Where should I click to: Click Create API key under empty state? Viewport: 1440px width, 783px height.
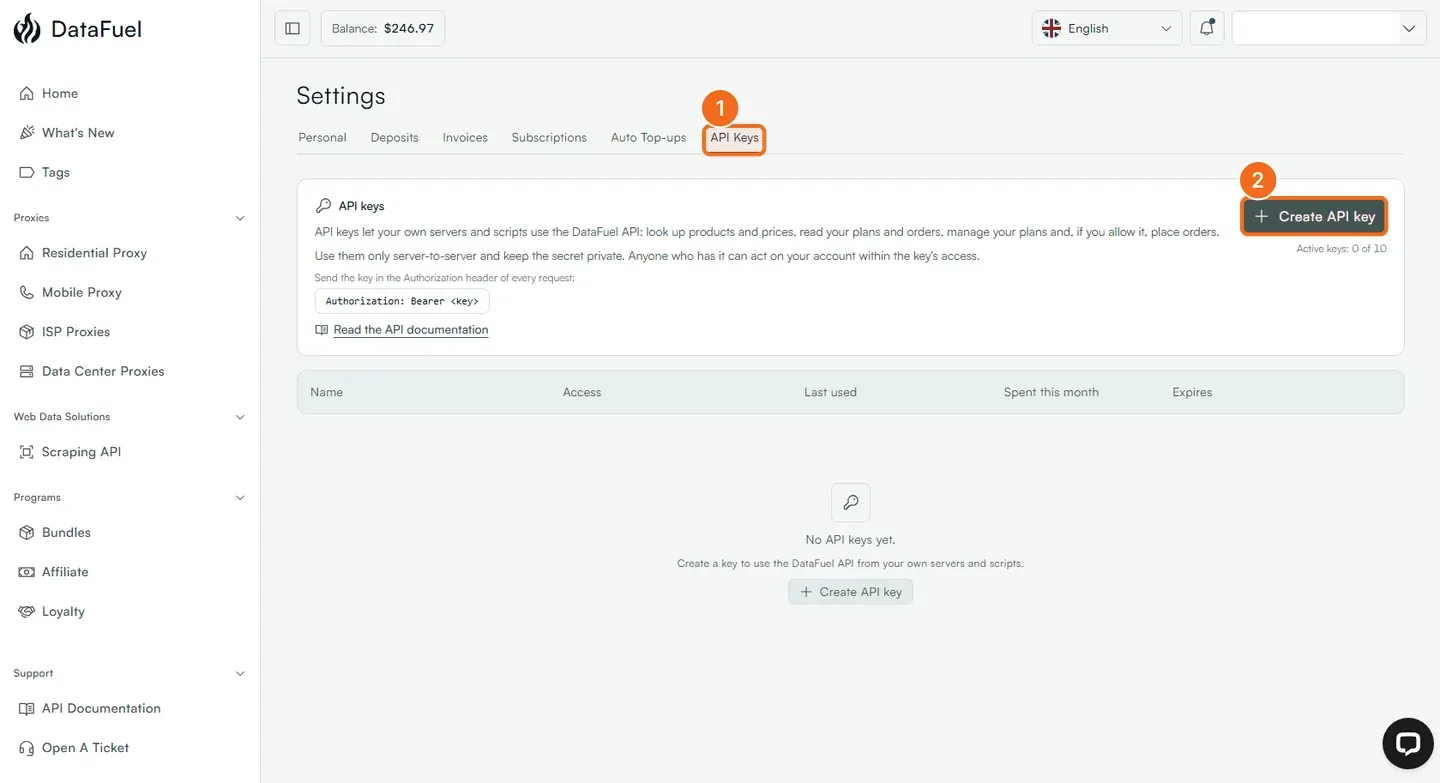point(850,592)
